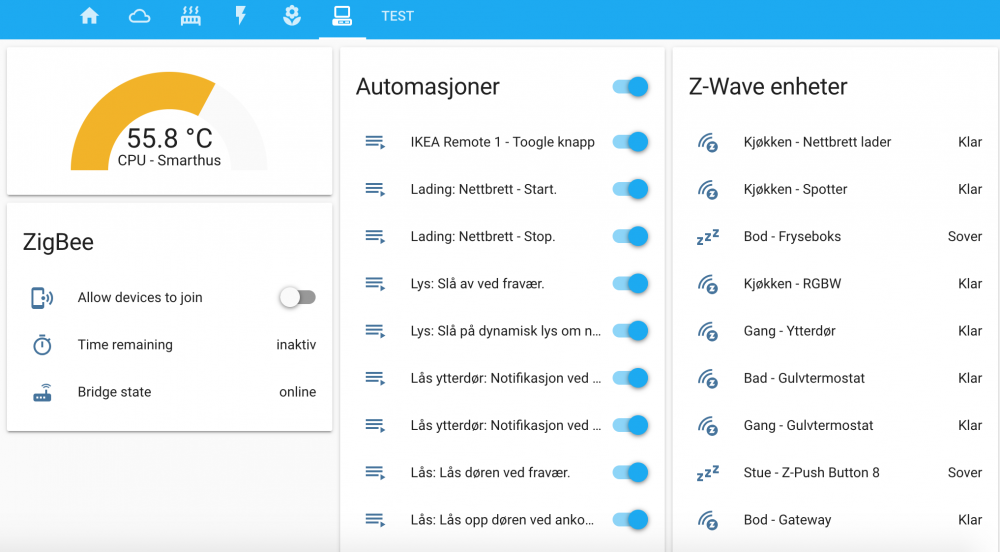
Task: Switch to the TEST tab
Action: (397, 16)
